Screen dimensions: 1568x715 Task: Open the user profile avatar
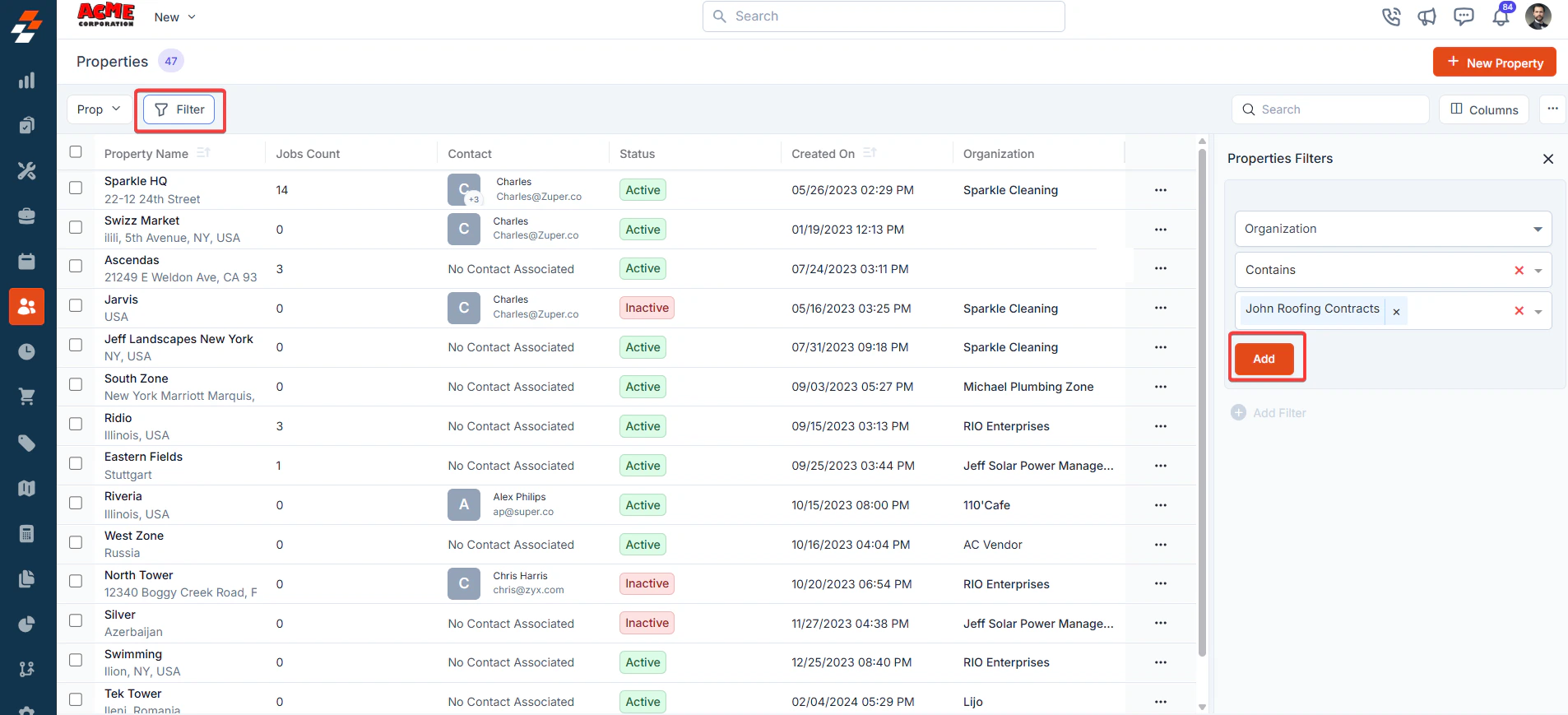(1538, 16)
